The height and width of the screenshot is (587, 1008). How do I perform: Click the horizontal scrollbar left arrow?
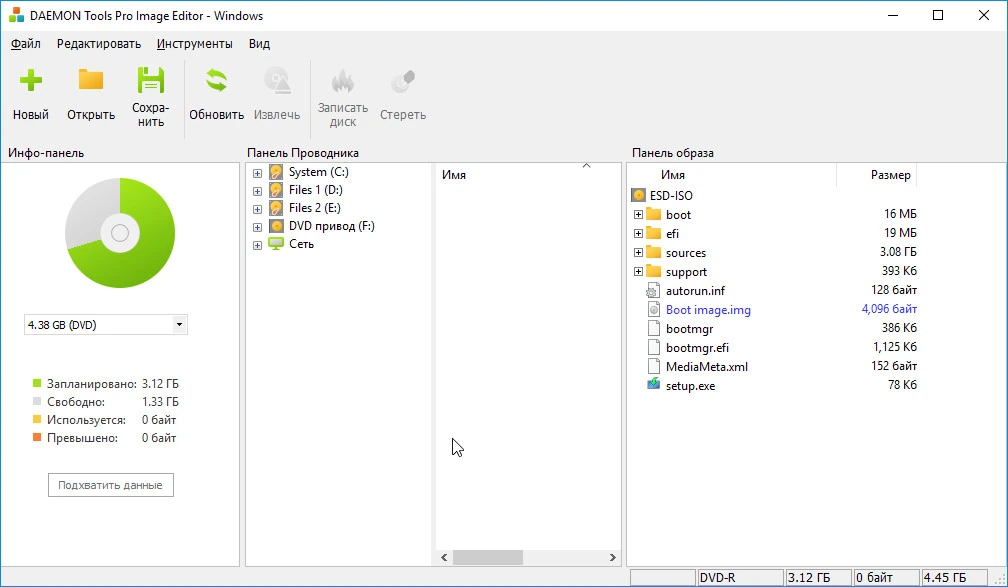coord(444,557)
